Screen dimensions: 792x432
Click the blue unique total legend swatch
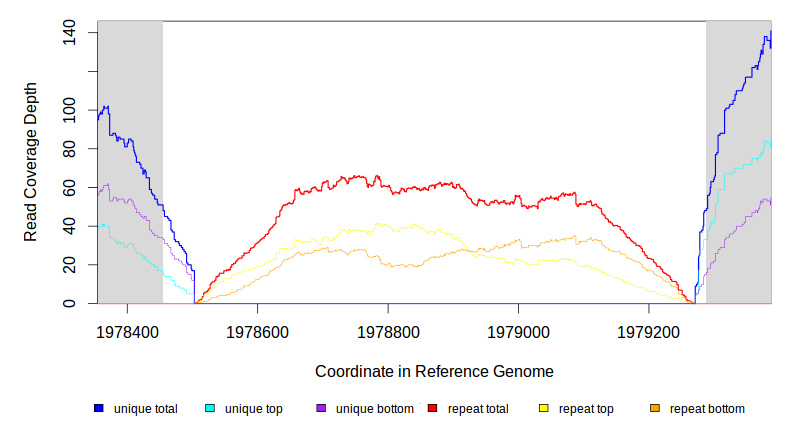[99, 409]
